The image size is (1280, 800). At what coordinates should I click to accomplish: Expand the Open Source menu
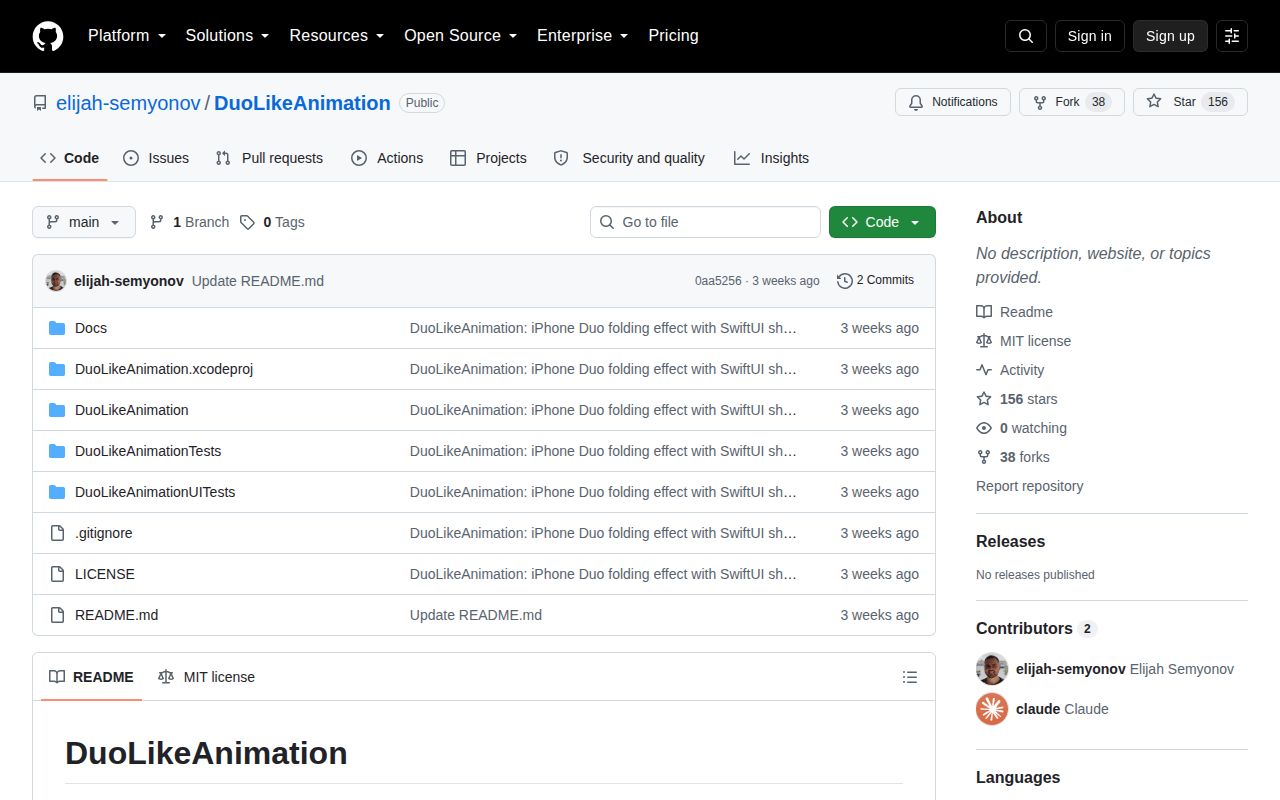(x=460, y=36)
